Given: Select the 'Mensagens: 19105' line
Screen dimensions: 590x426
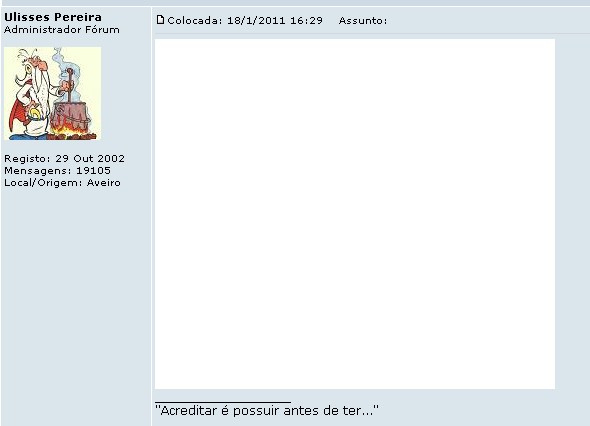Looking at the screenshot, I should (x=57, y=170).
